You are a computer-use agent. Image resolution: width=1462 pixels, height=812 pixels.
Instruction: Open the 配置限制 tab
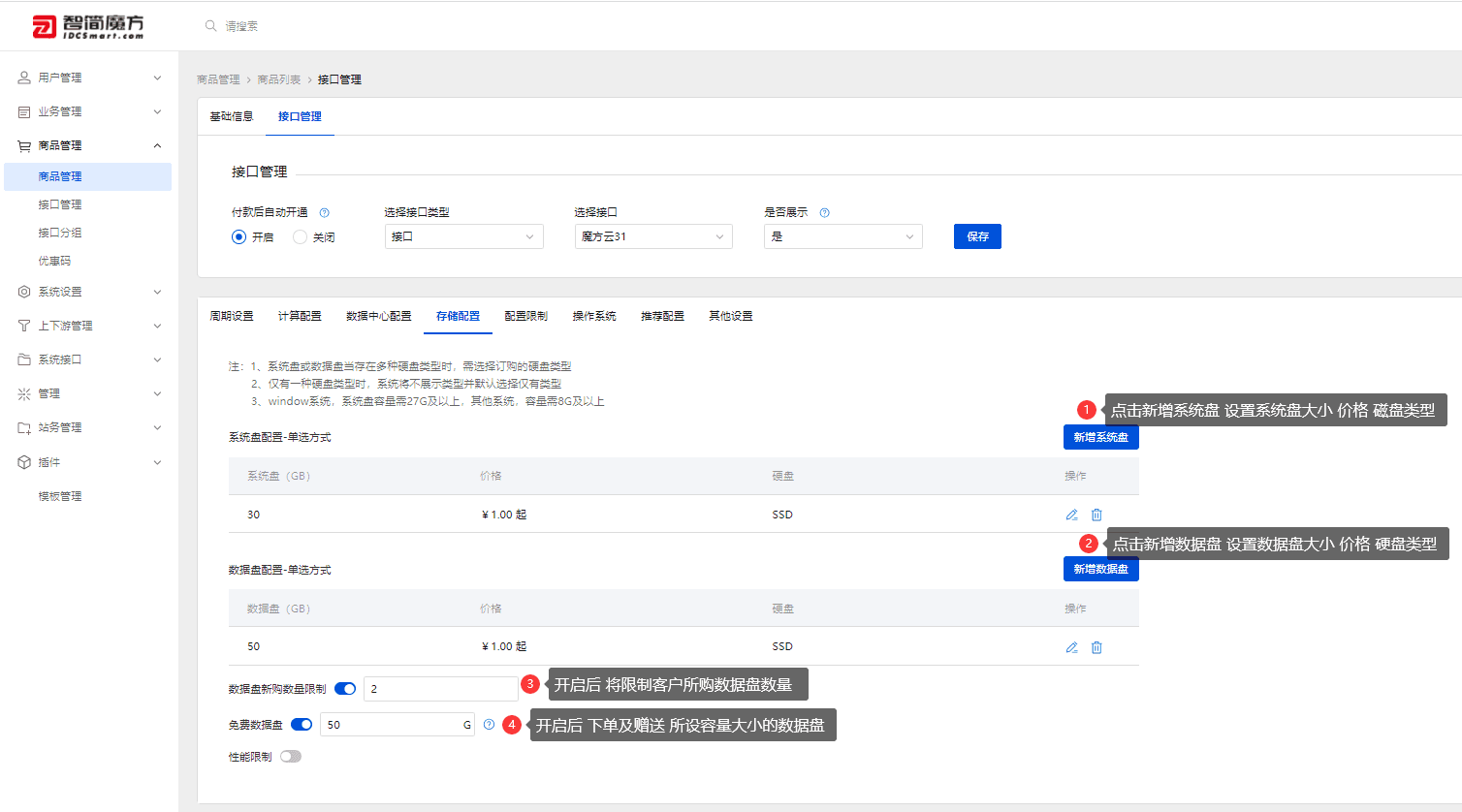[x=526, y=316]
